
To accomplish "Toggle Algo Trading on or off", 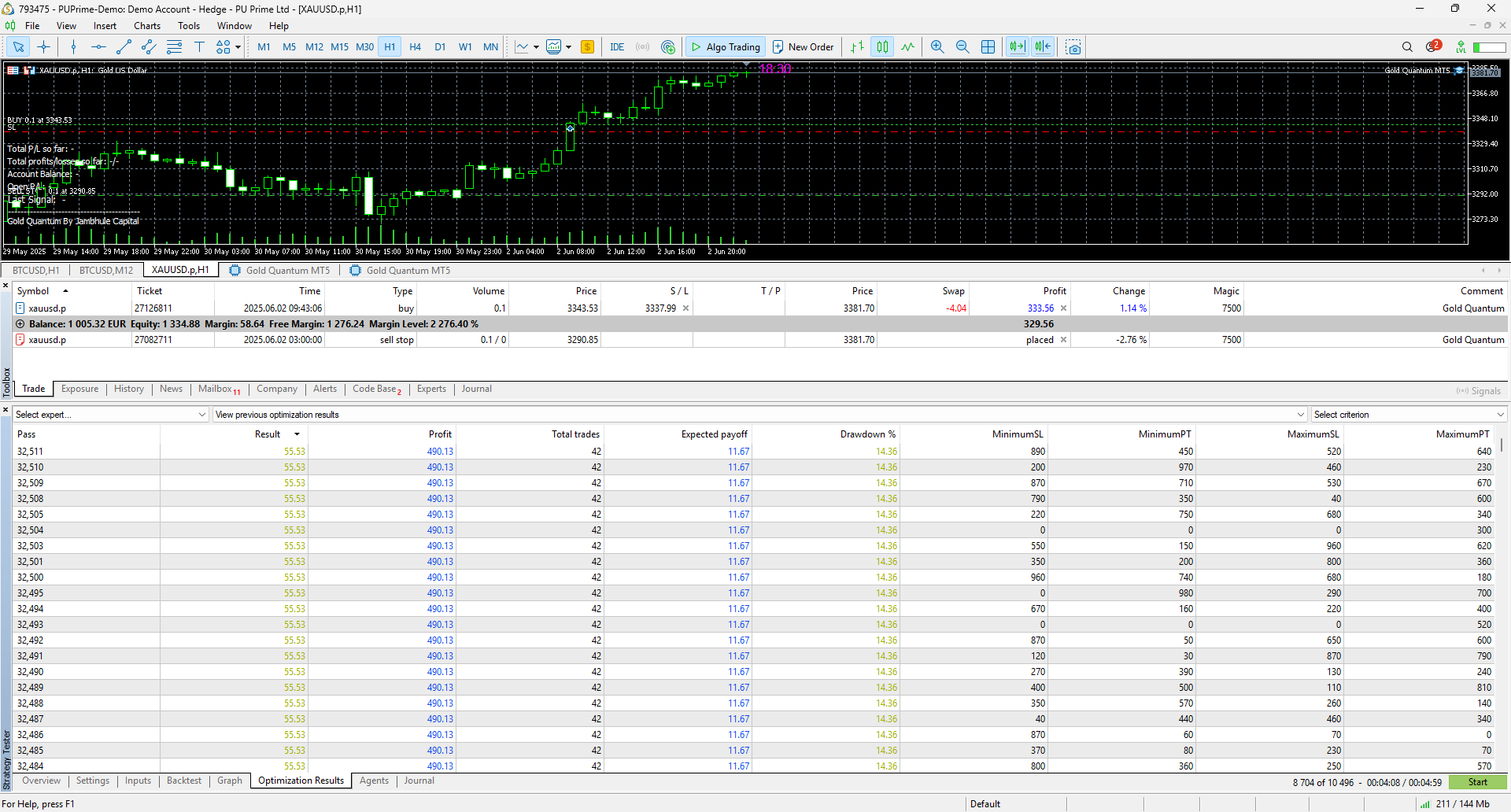I will 725,47.
